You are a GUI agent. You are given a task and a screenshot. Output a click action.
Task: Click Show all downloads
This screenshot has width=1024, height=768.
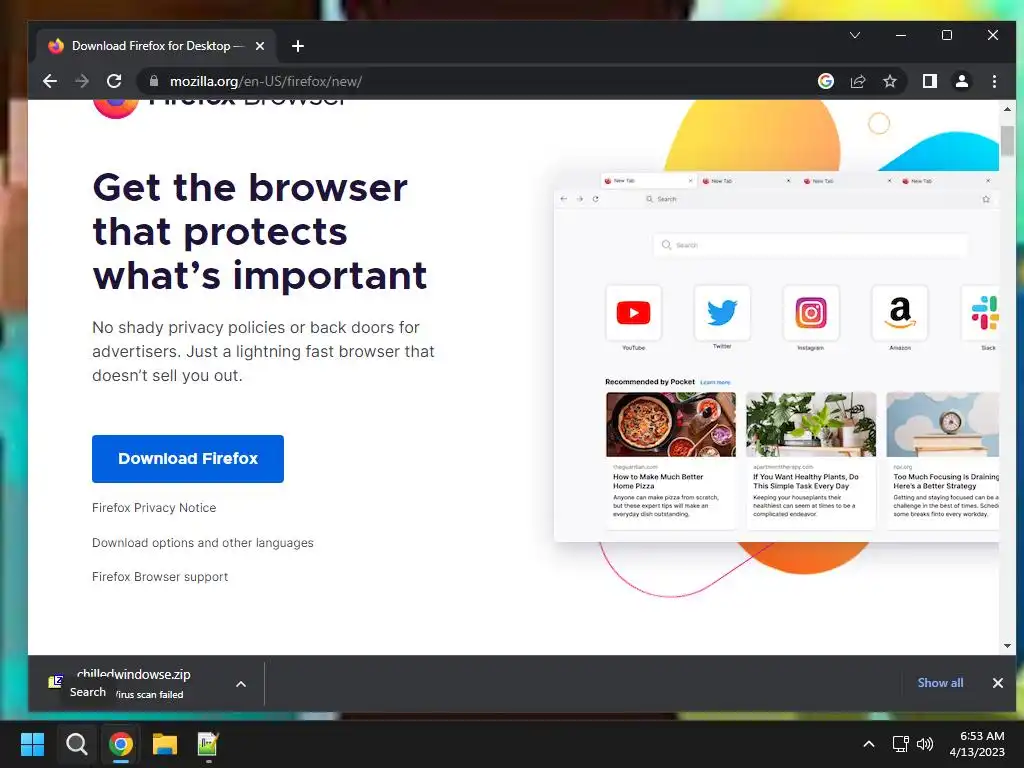[x=940, y=683]
